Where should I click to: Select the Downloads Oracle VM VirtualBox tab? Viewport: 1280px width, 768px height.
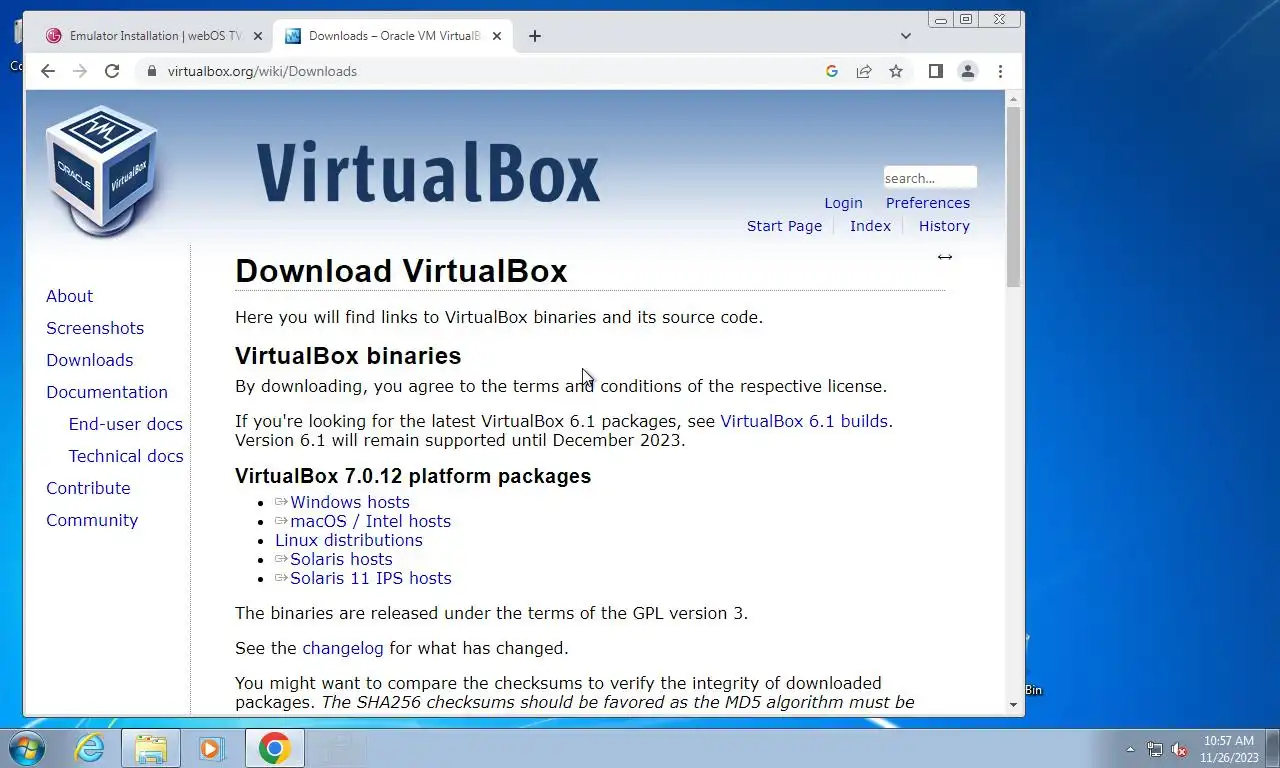(393, 36)
